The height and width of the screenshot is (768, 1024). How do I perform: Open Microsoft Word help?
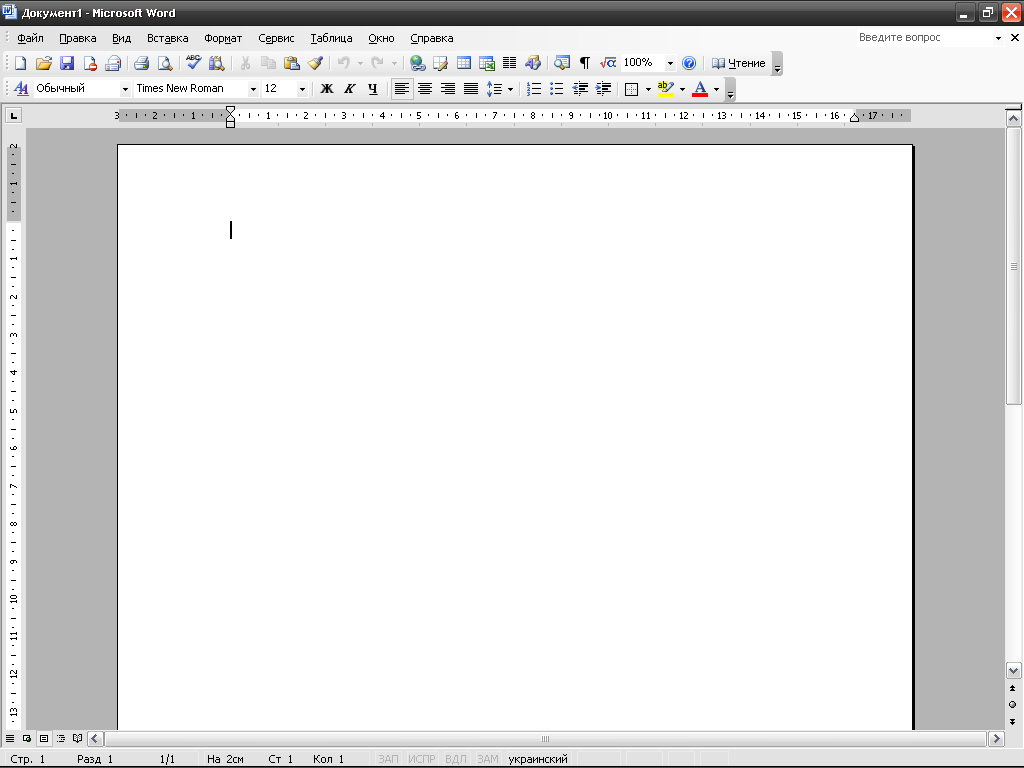coord(688,63)
